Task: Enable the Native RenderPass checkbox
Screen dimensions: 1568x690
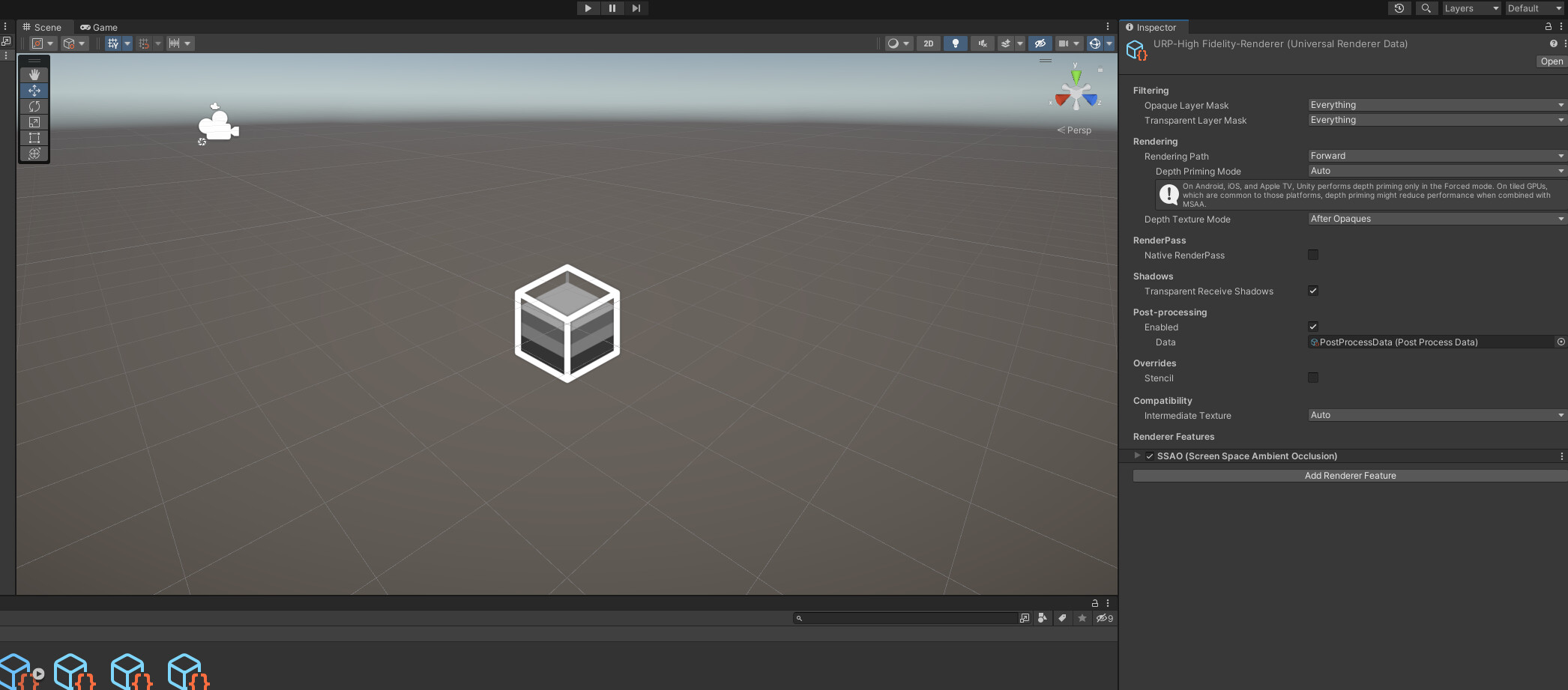Action: point(1312,255)
